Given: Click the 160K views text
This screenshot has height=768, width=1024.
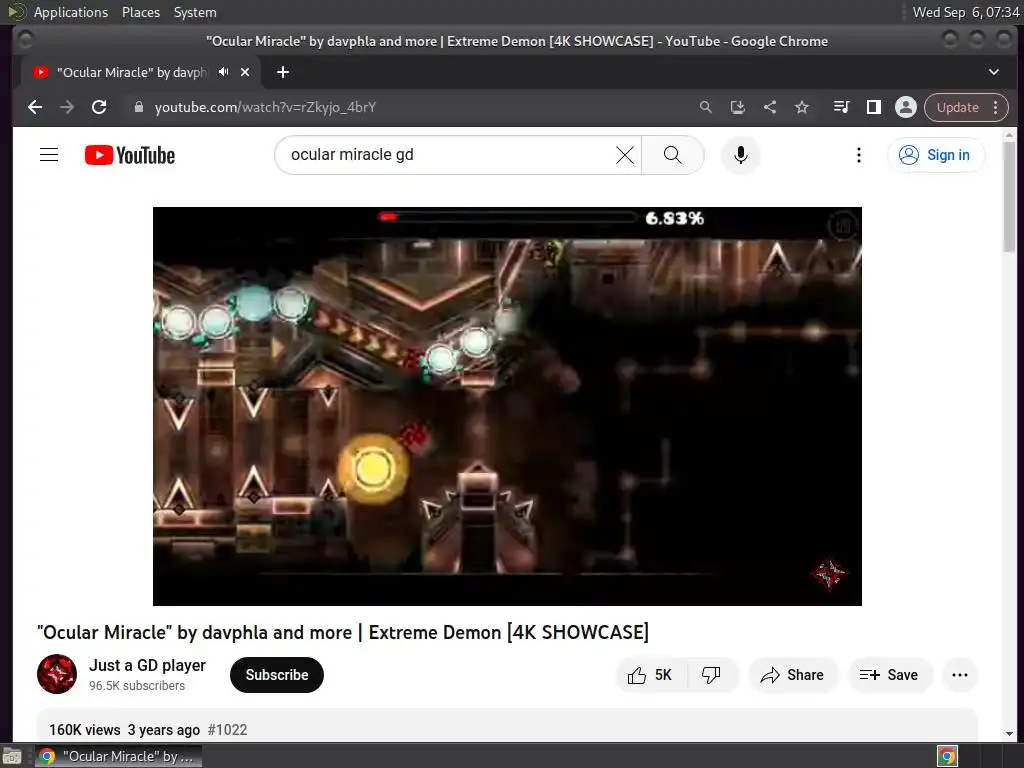Looking at the screenshot, I should coord(84,729).
